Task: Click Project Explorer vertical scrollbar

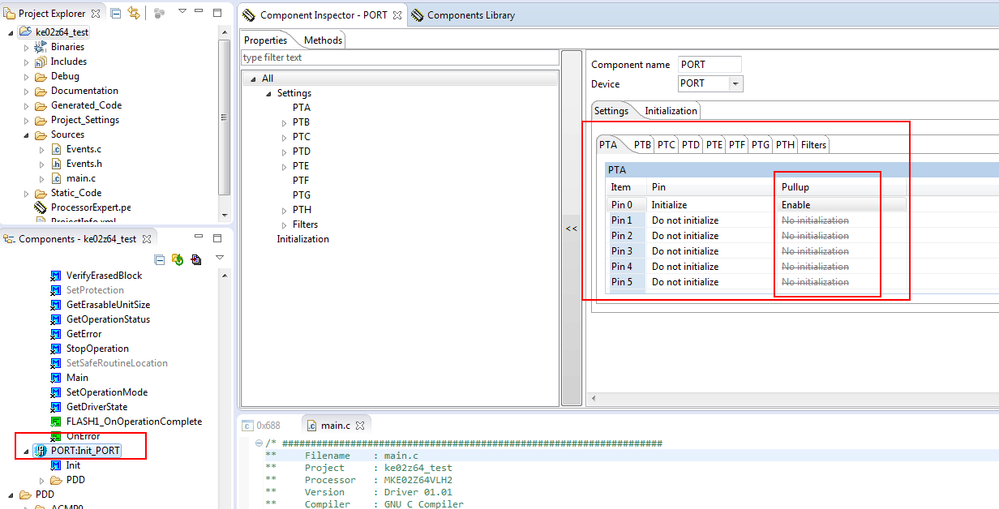Action: [224, 116]
